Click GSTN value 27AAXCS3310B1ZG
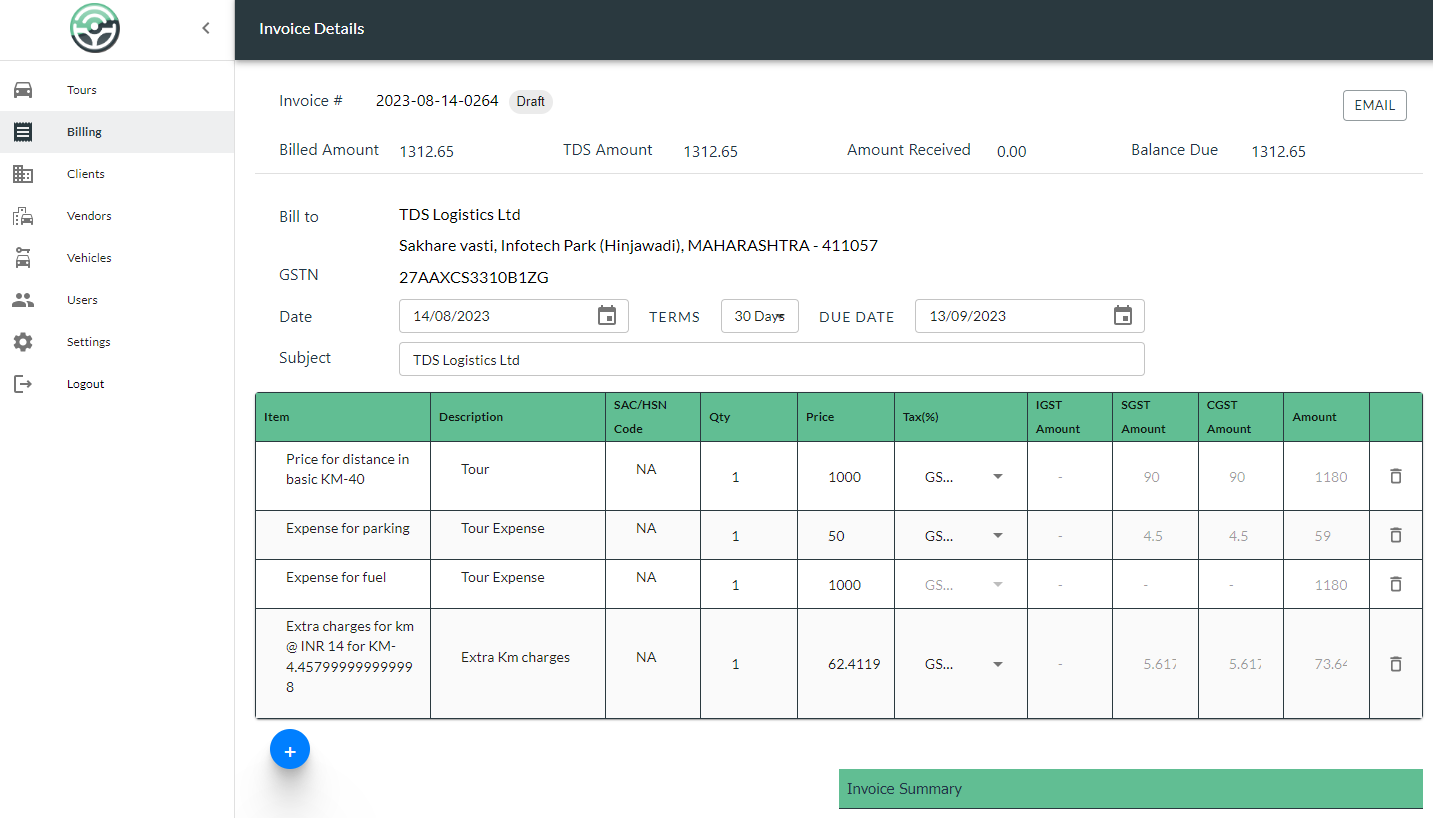Viewport: 1433px width, 818px height. click(474, 278)
